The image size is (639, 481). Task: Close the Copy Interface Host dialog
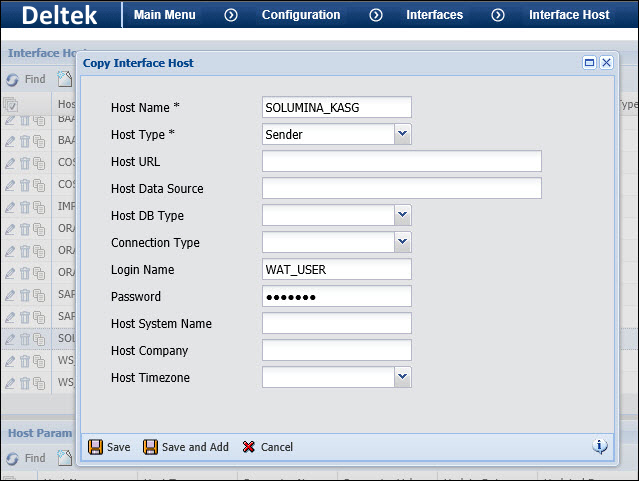[x=606, y=62]
